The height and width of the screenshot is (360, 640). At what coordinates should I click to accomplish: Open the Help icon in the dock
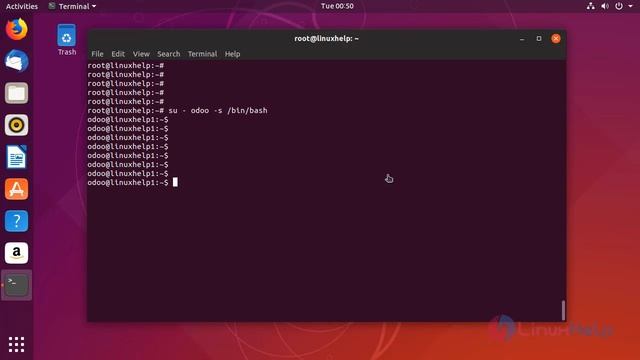point(16,221)
